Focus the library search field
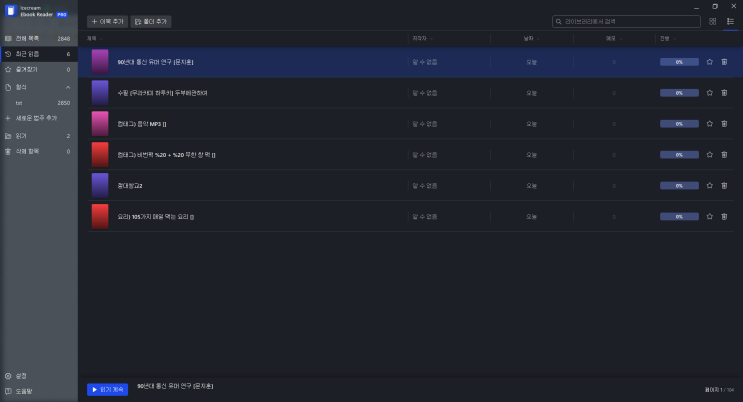743x402 pixels. point(626,21)
